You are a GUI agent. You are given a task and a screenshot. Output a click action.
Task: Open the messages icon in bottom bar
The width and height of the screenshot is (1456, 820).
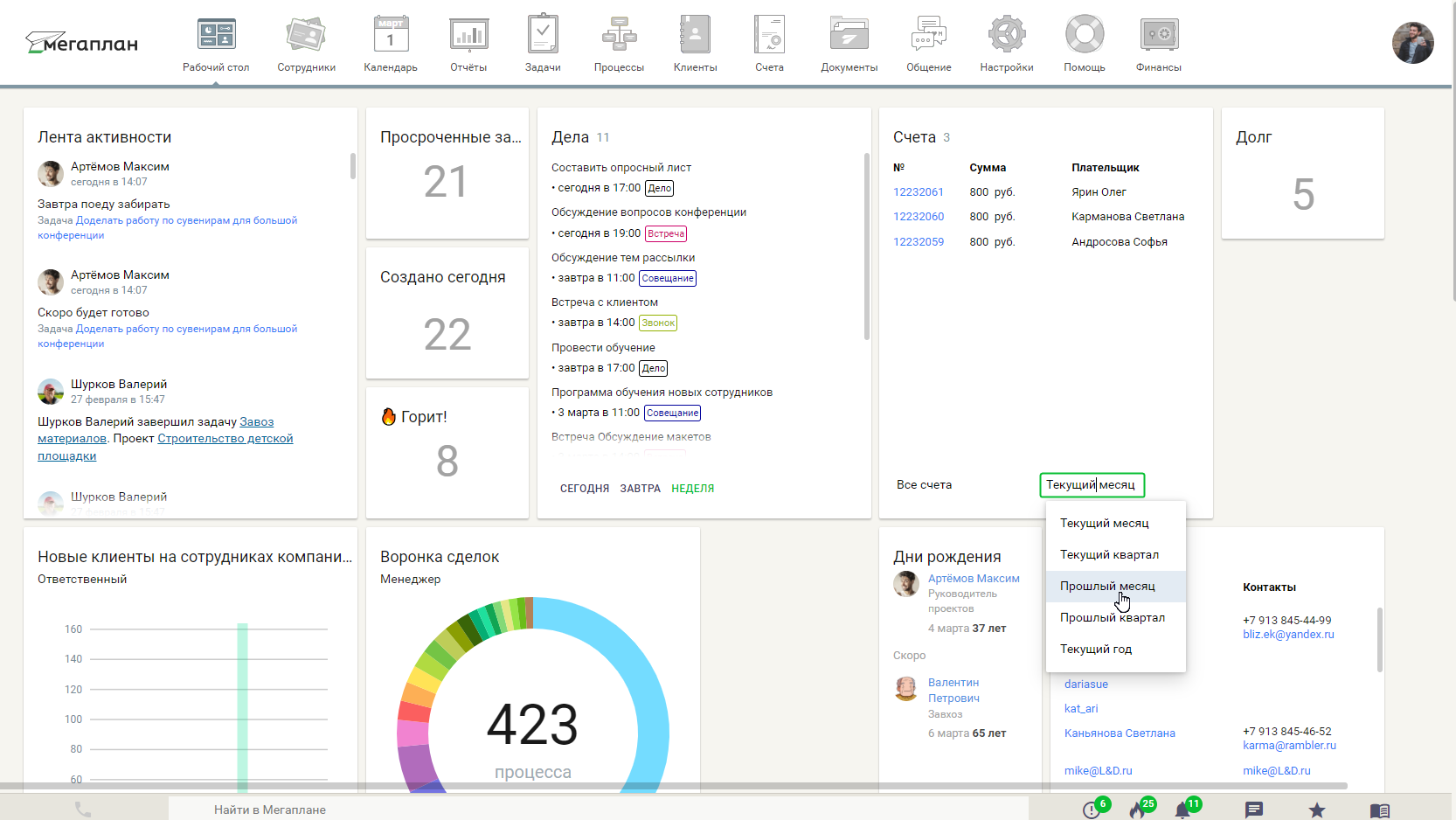click(x=1254, y=810)
